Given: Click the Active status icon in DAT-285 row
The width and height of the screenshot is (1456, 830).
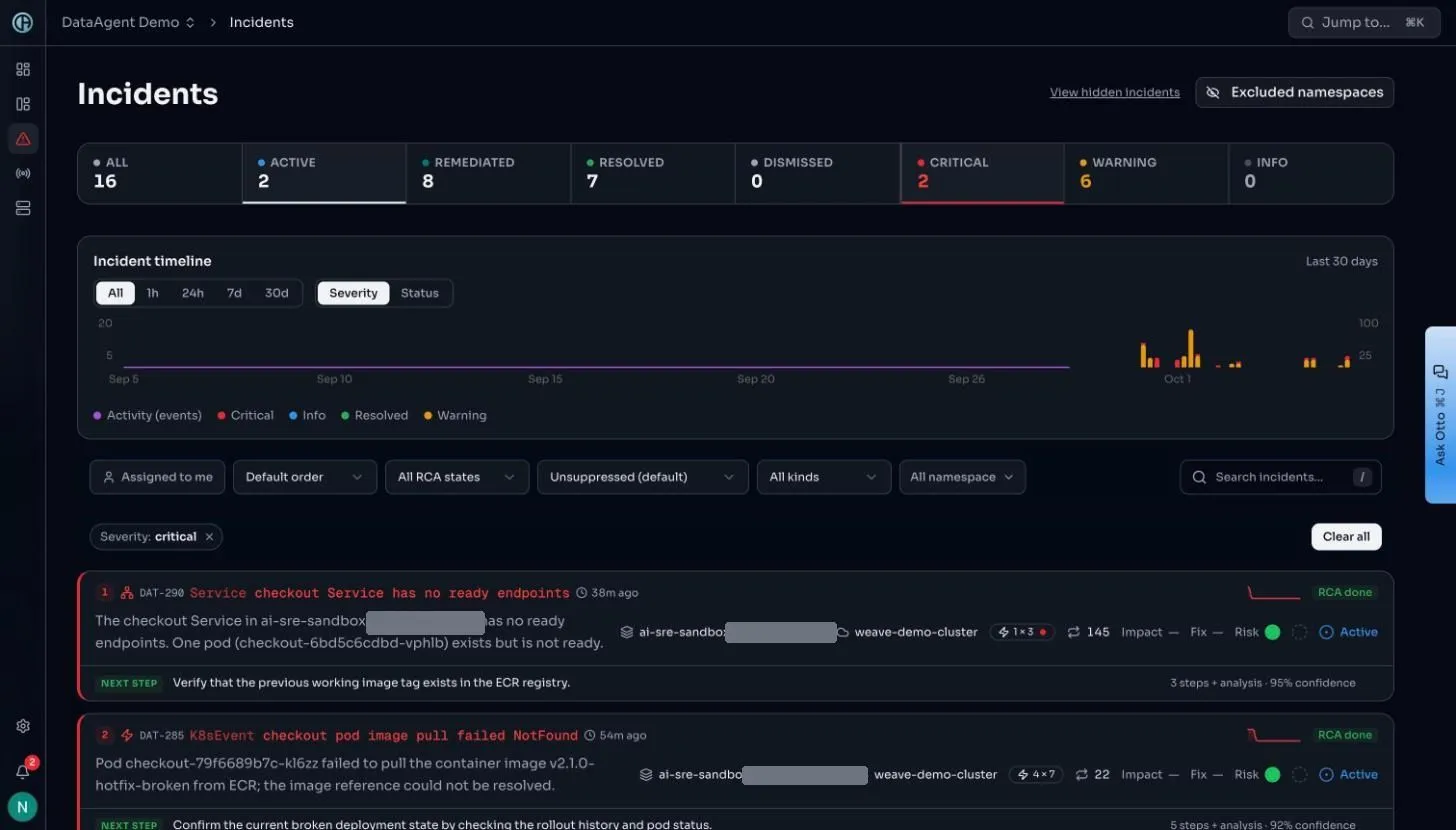Looking at the screenshot, I should (1327, 774).
